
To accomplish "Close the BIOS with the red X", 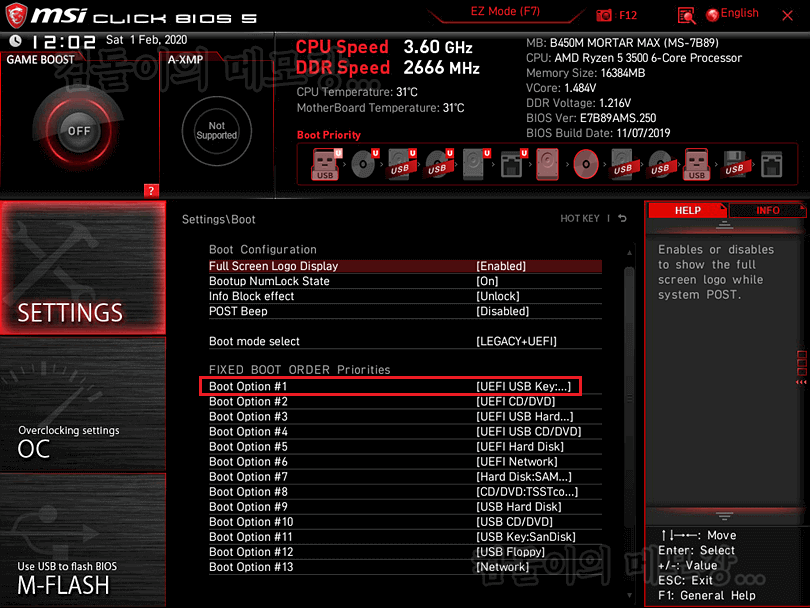I will [x=787, y=15].
